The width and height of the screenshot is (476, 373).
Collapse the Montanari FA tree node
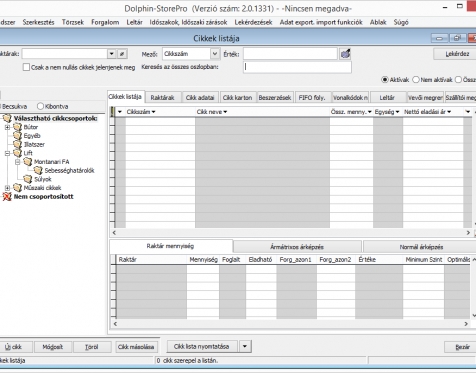tap(18, 162)
